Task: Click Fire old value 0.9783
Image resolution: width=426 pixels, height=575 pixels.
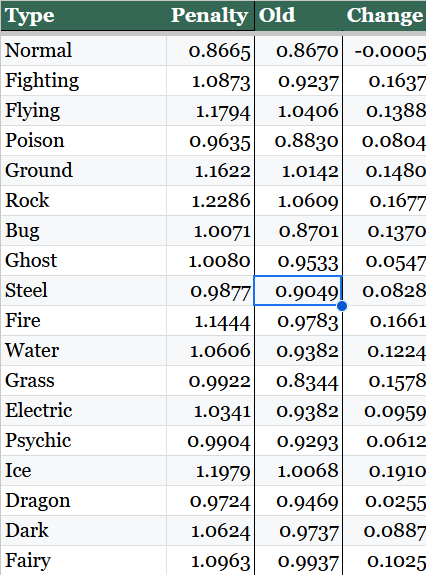Action: [x=298, y=321]
